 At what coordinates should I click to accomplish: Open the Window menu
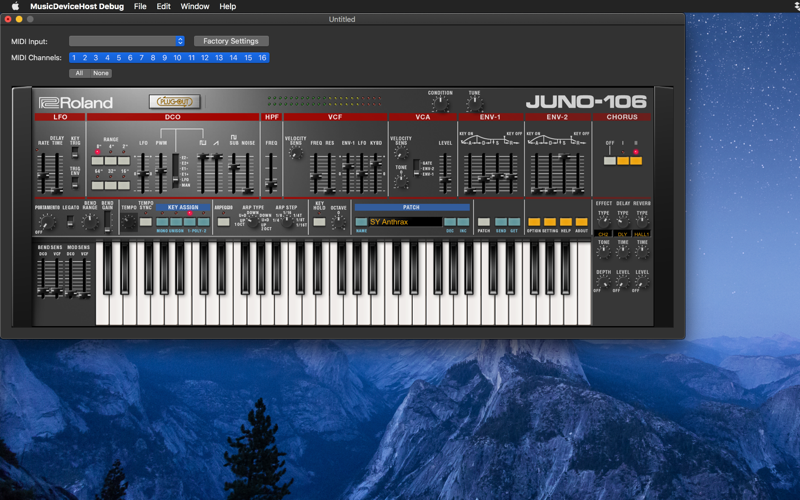[195, 6]
